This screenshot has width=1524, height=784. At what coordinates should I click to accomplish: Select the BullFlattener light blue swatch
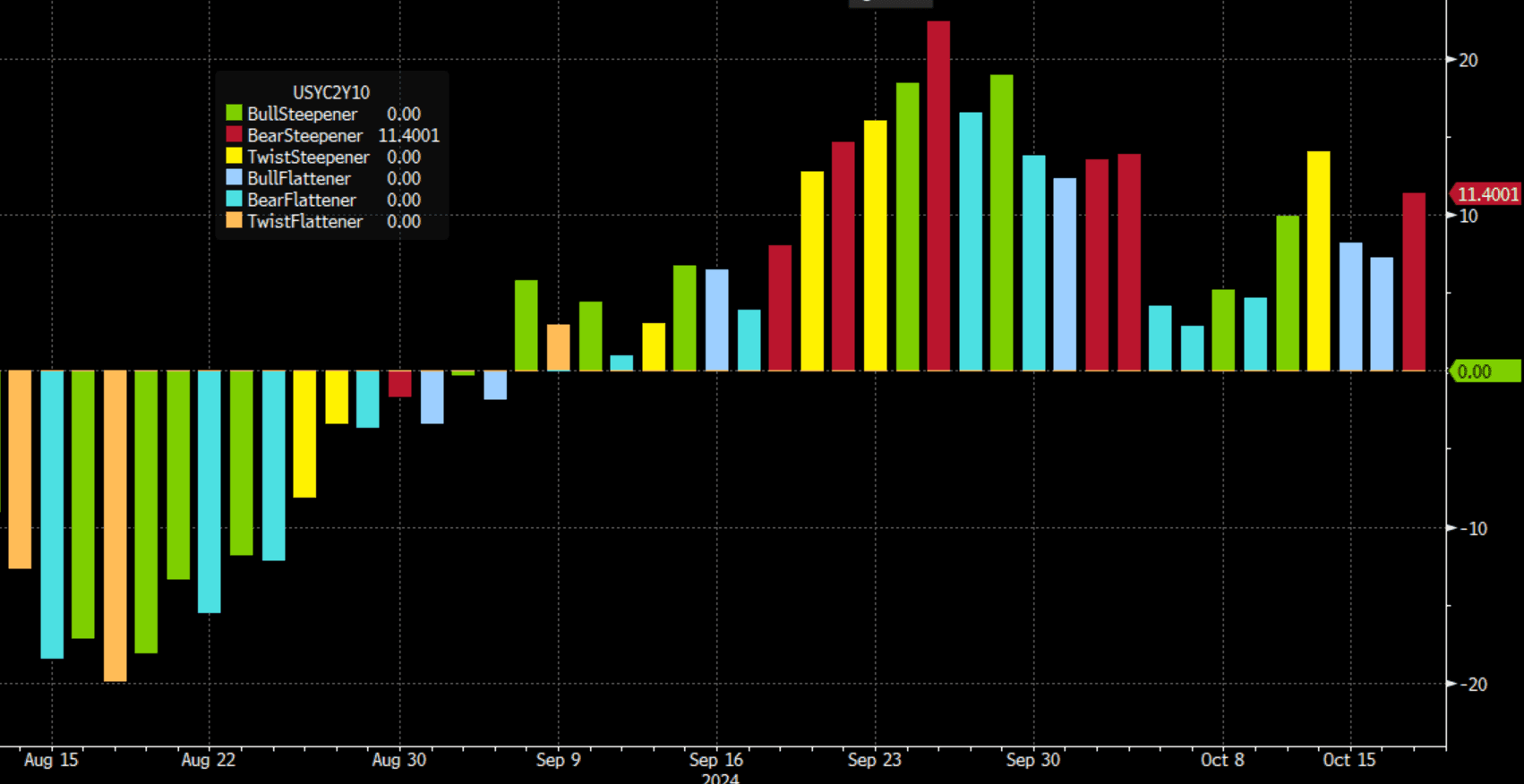pyautogui.click(x=234, y=178)
